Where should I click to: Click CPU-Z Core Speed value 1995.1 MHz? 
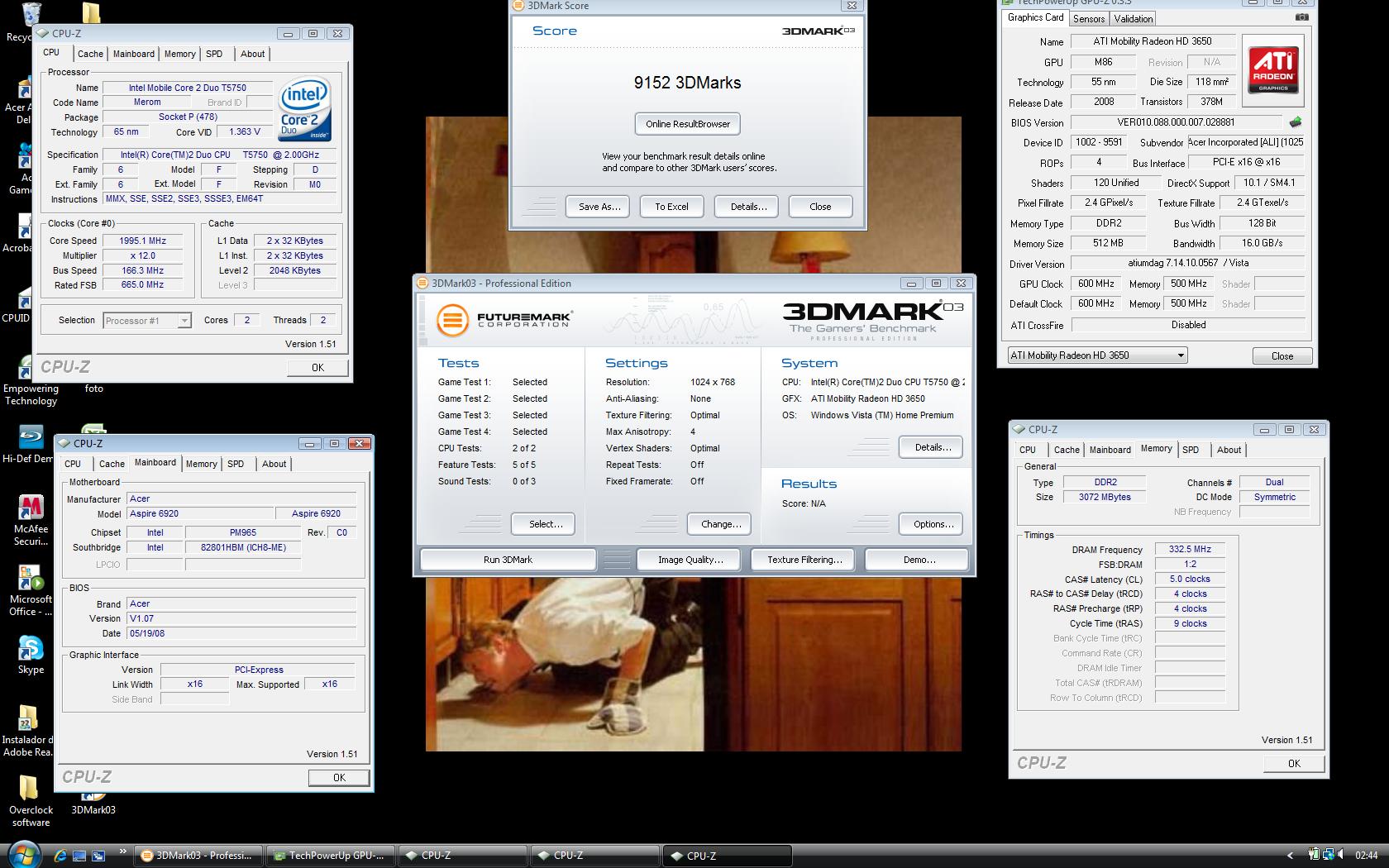pyautogui.click(x=142, y=241)
